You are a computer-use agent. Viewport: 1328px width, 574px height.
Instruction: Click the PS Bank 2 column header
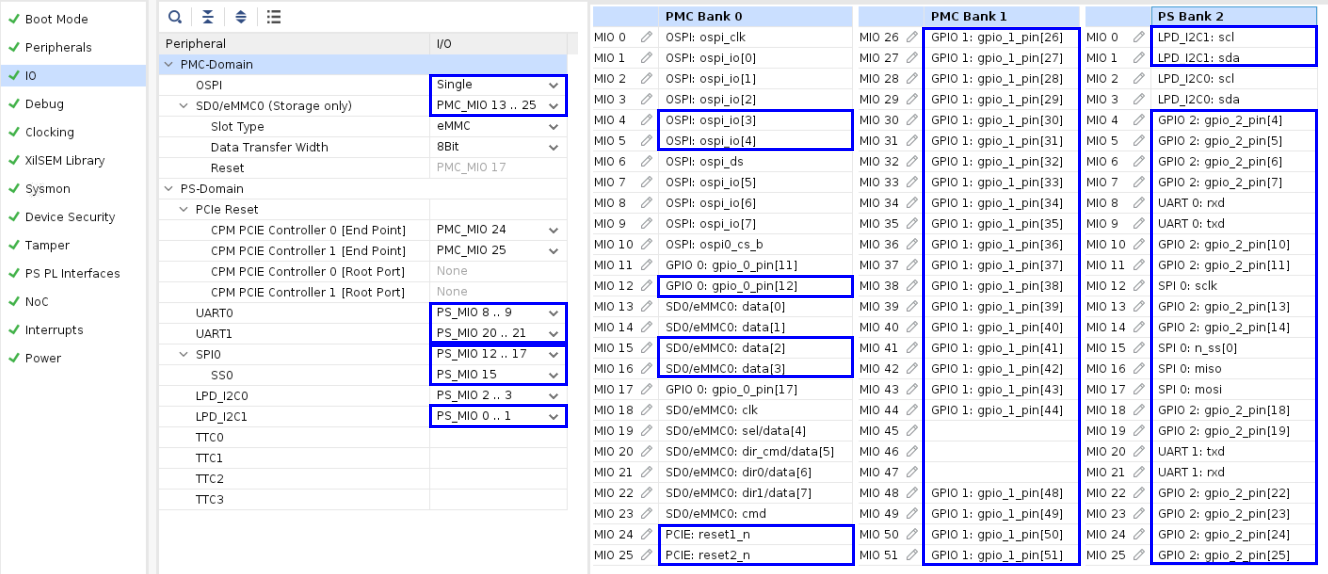click(x=1200, y=16)
